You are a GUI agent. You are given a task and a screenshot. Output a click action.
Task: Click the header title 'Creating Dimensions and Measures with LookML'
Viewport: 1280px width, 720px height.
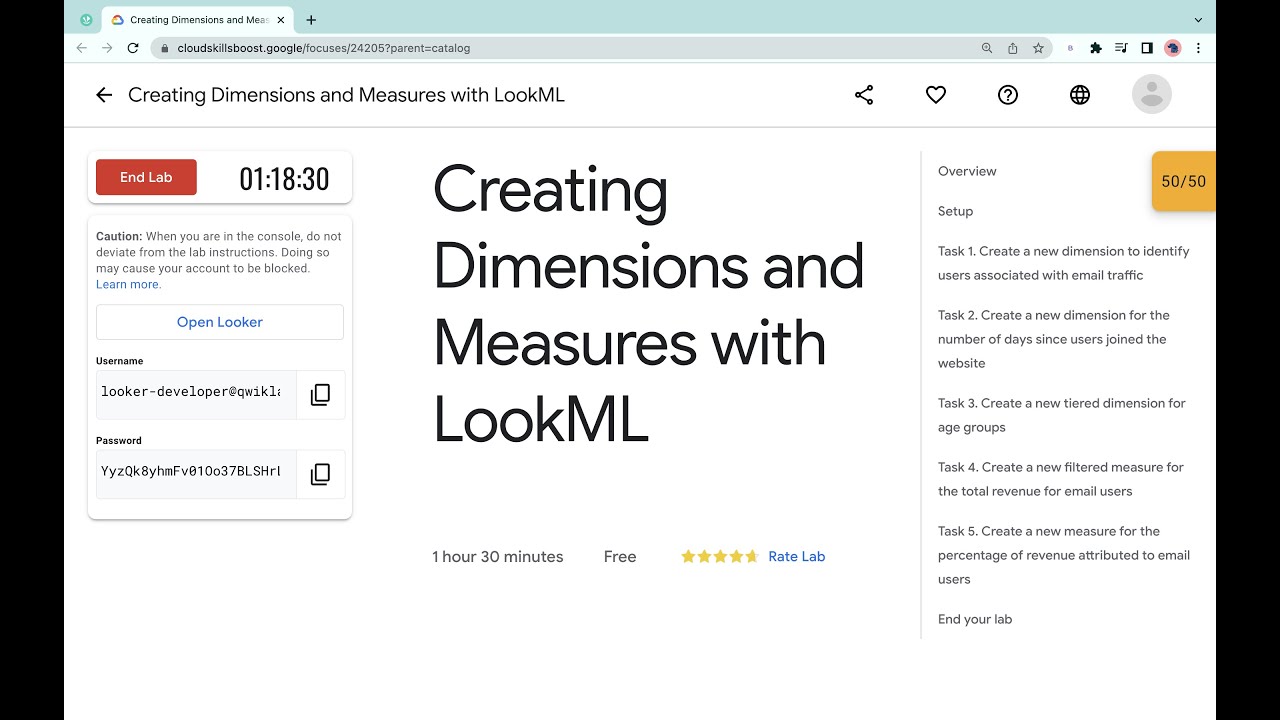pyautogui.click(x=346, y=95)
